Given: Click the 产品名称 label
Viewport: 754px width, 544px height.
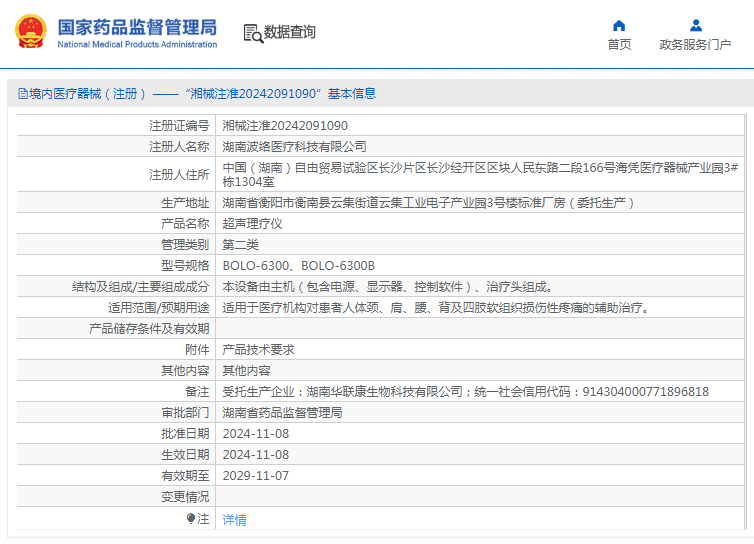Looking at the screenshot, I should click(185, 224).
